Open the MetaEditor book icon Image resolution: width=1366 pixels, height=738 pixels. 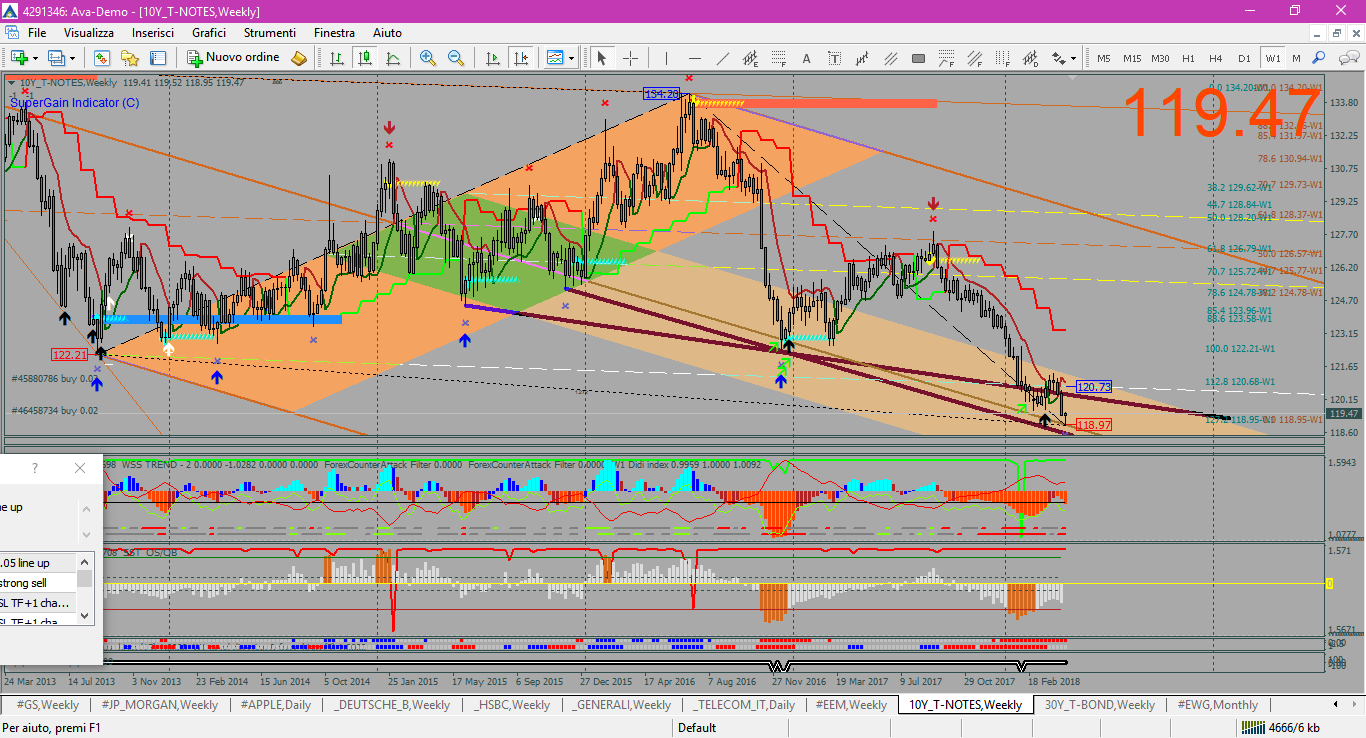(x=299, y=58)
